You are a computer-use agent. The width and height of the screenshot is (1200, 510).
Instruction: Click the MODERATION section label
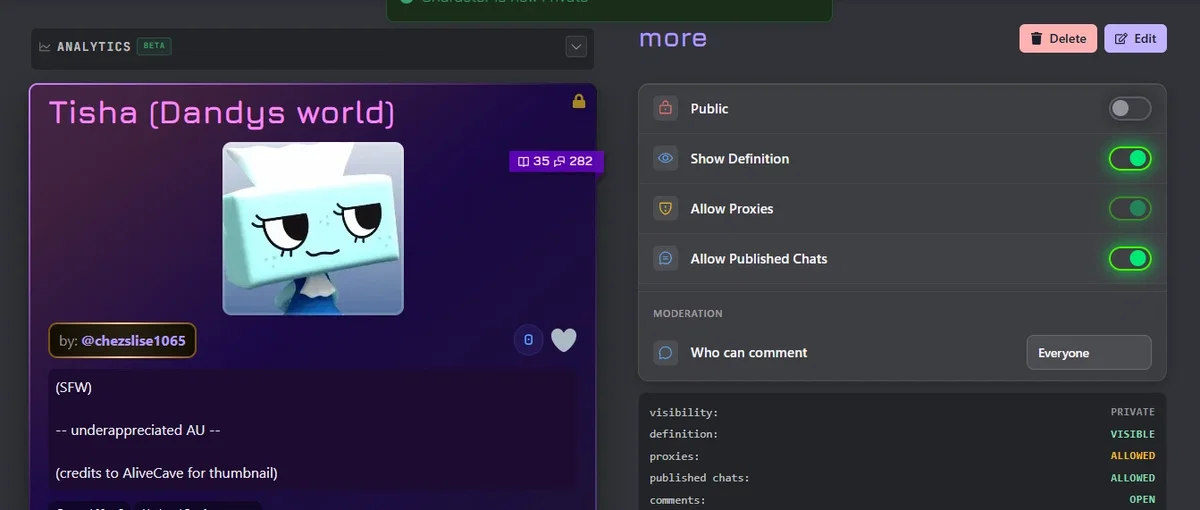pos(688,313)
